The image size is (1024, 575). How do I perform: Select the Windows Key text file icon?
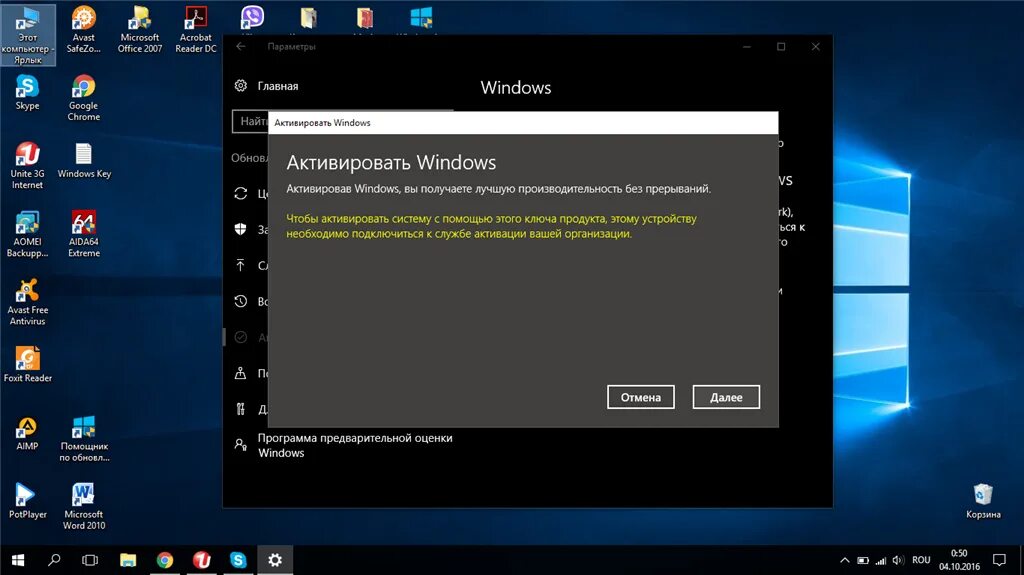click(x=84, y=161)
